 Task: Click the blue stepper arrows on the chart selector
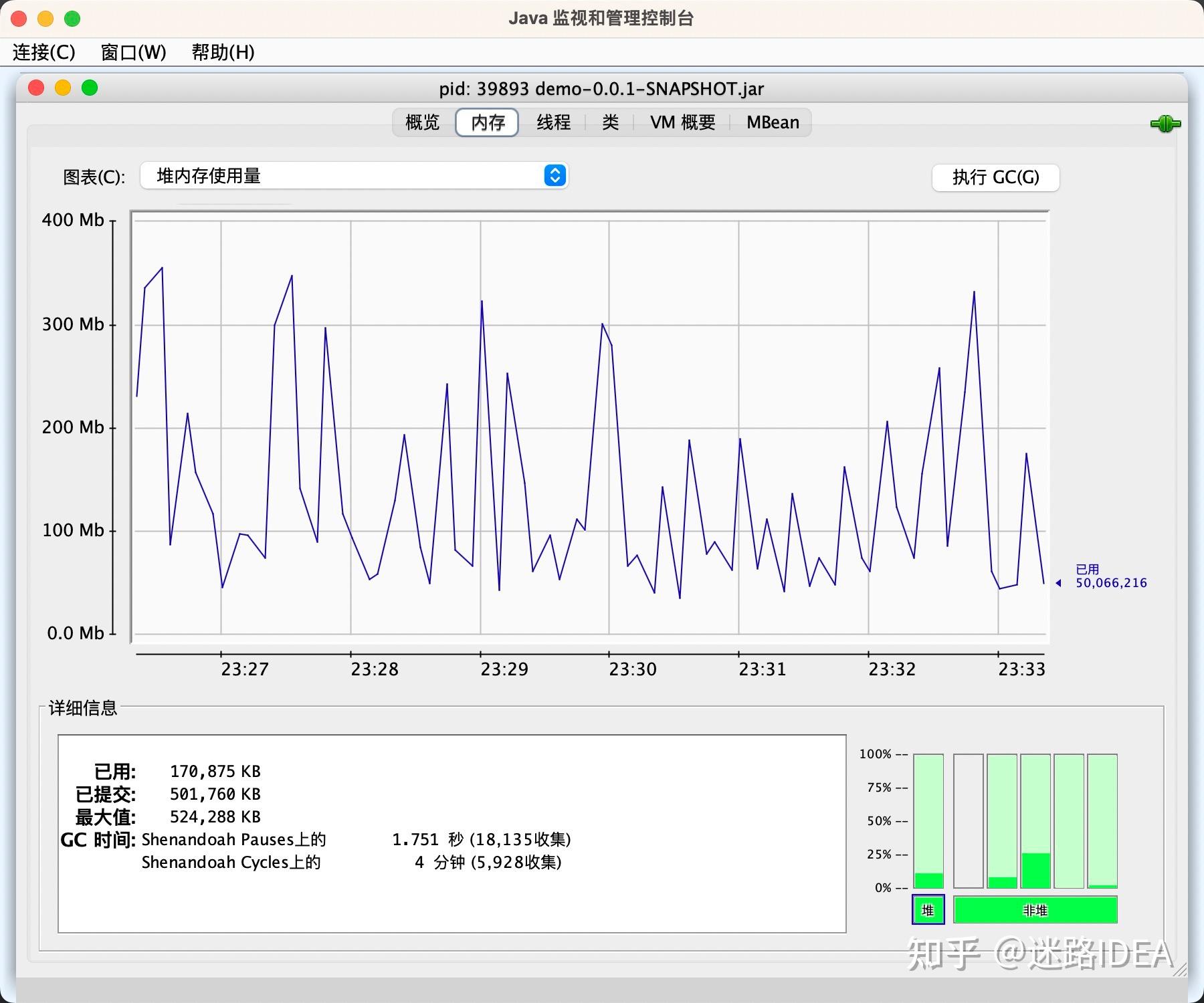(555, 175)
